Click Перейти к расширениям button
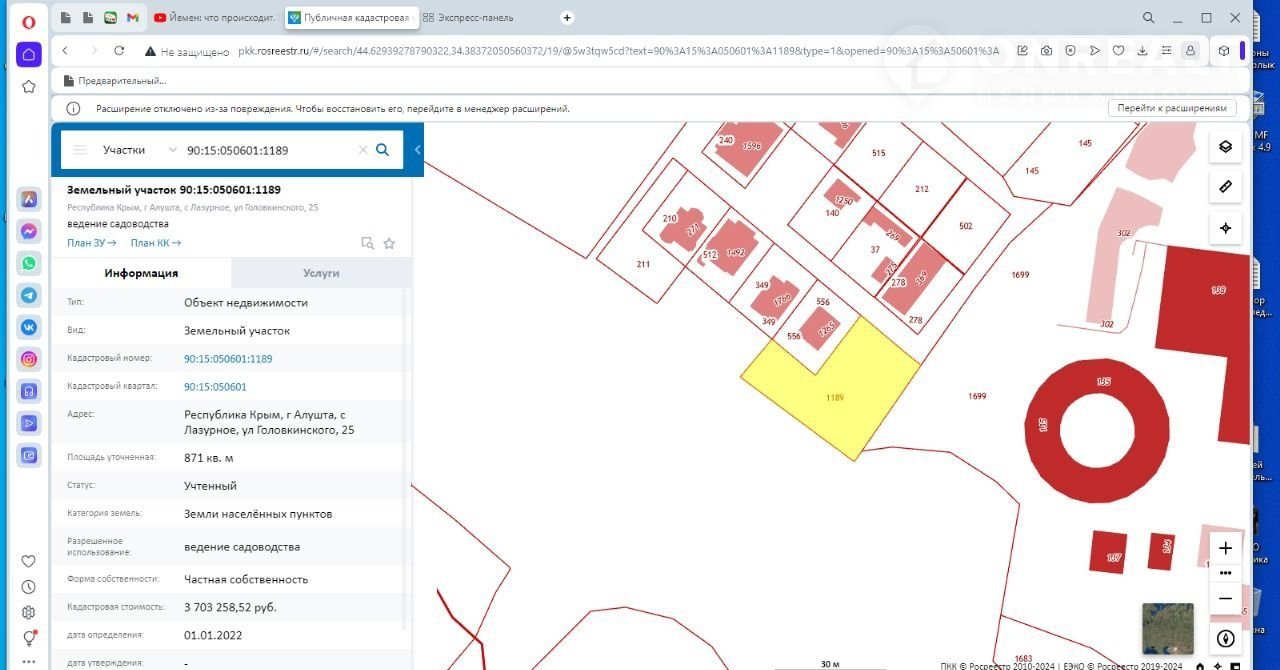Screen dimensions: 1280x670 coord(1171,108)
